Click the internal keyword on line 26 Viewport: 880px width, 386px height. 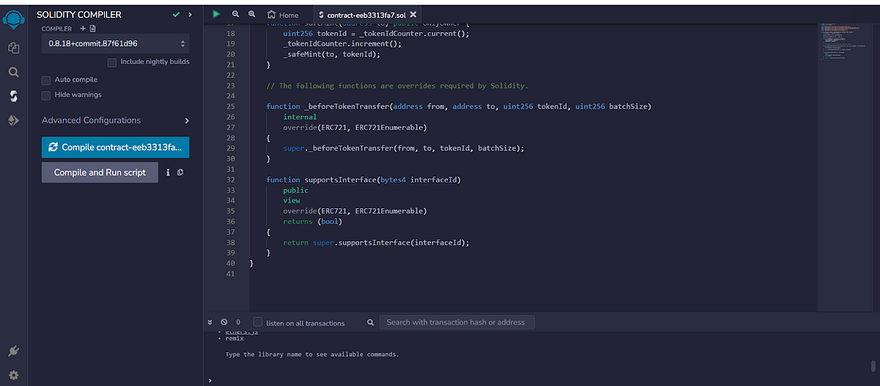[x=300, y=117]
